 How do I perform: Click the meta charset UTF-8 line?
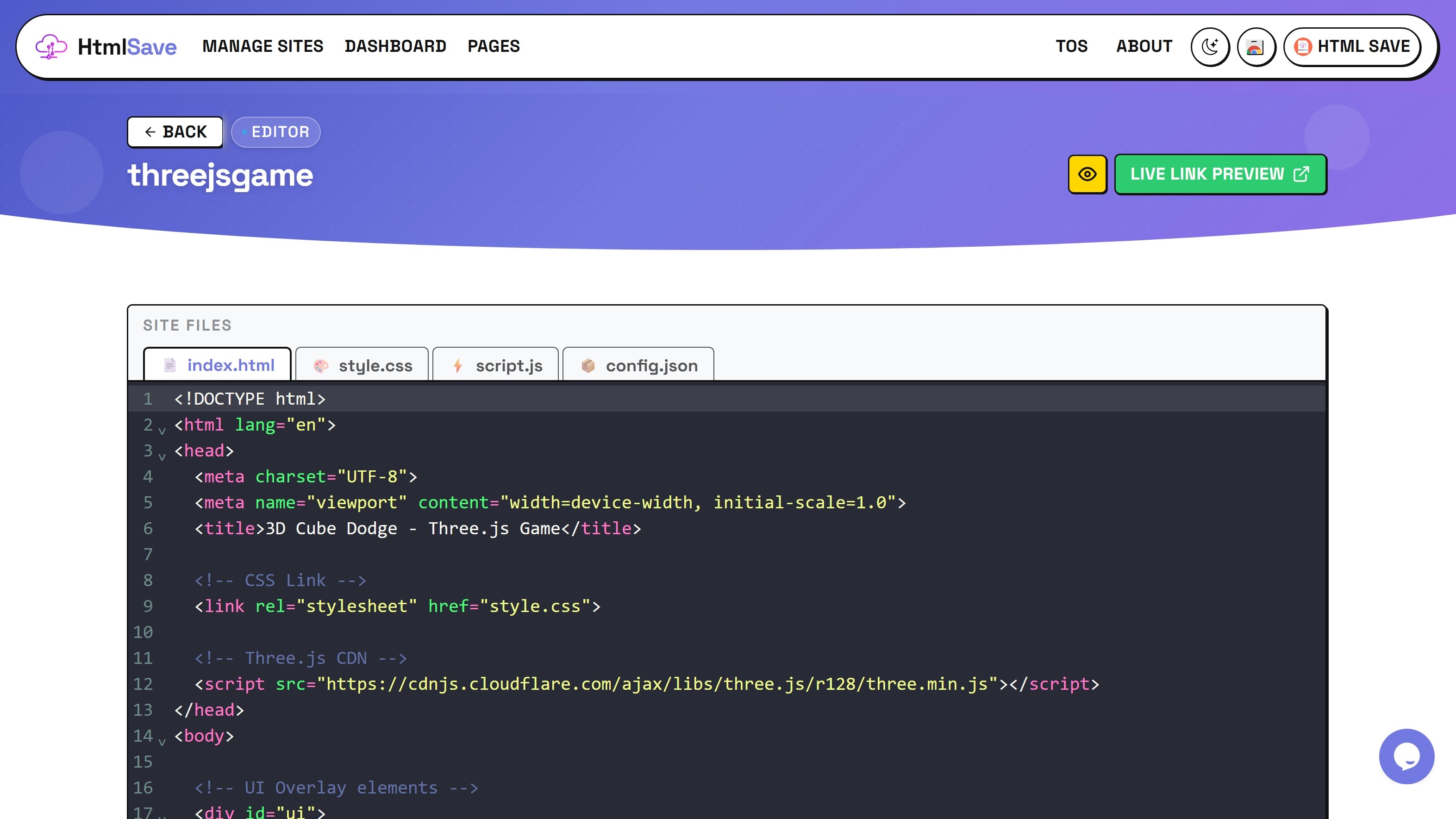tap(306, 476)
